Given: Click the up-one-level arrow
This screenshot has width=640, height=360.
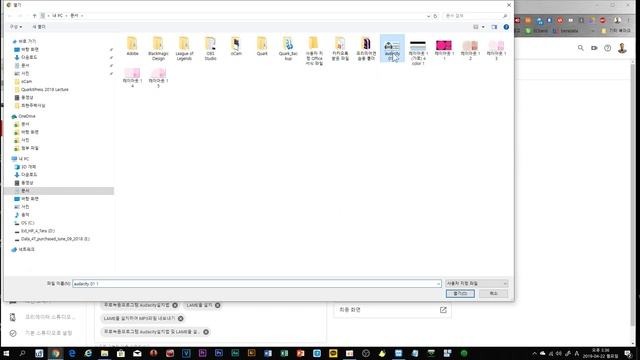Looking at the screenshot, I should tap(34, 16).
